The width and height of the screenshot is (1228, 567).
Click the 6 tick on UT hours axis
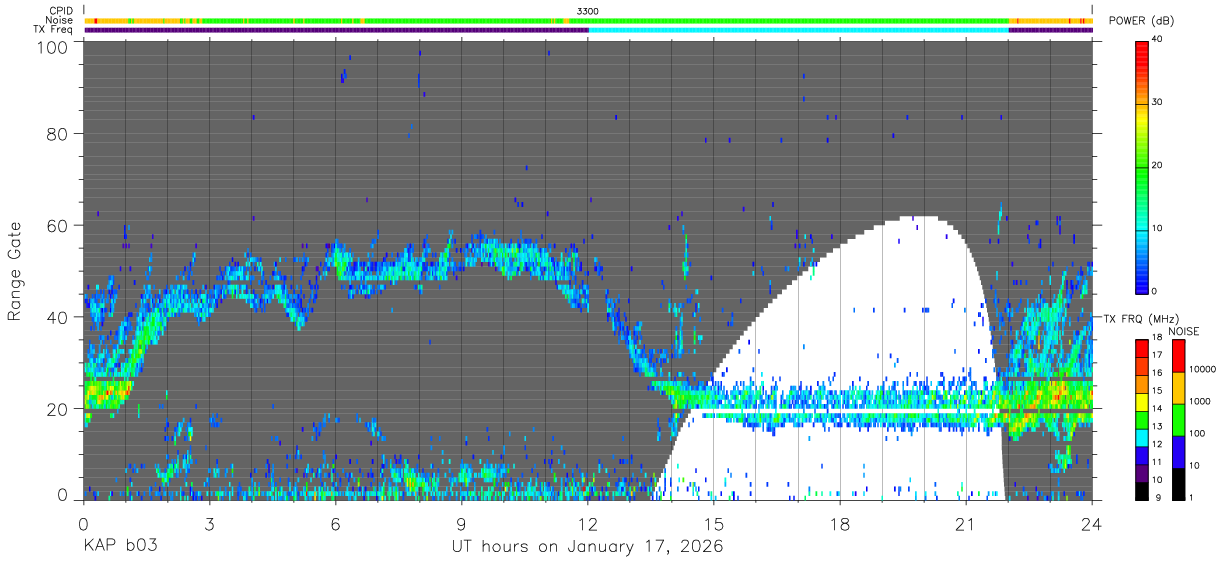point(335,523)
